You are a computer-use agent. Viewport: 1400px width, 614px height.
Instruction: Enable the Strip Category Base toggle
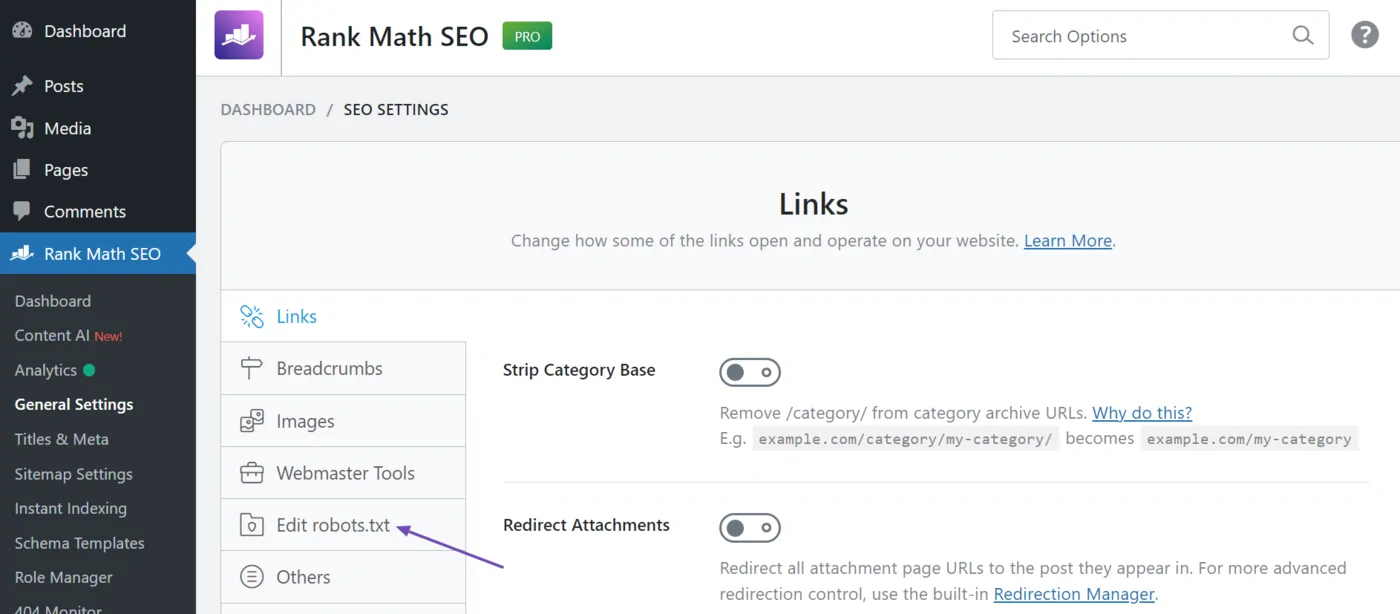[750, 372]
